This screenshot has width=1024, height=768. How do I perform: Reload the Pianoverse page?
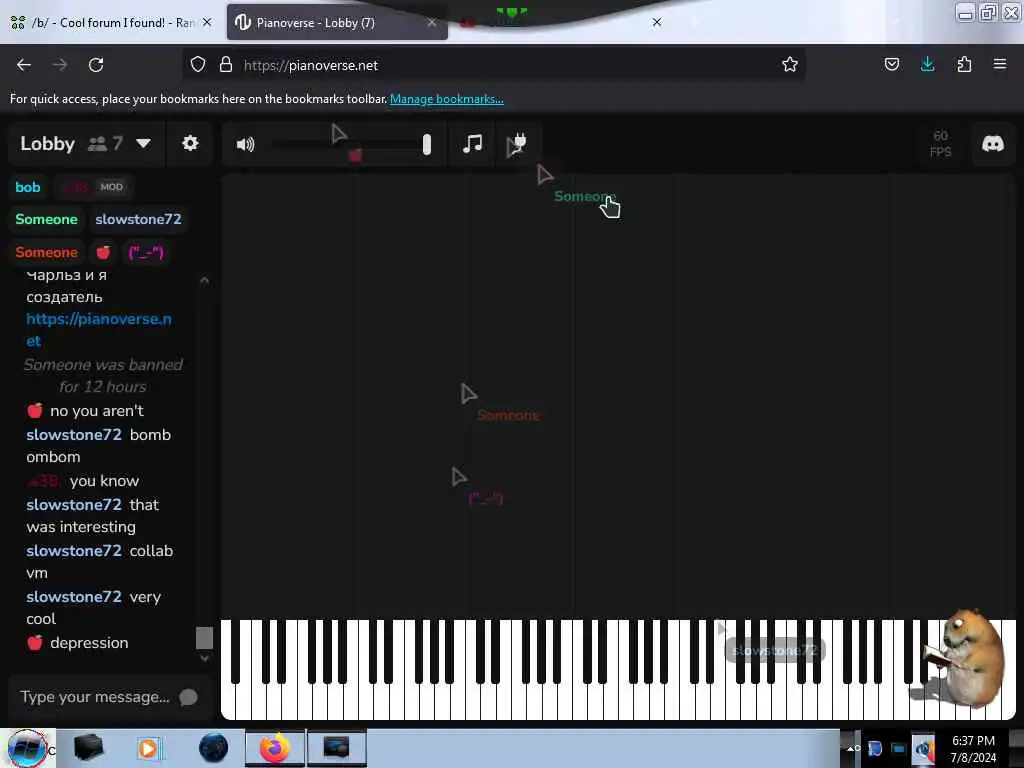tap(96, 65)
